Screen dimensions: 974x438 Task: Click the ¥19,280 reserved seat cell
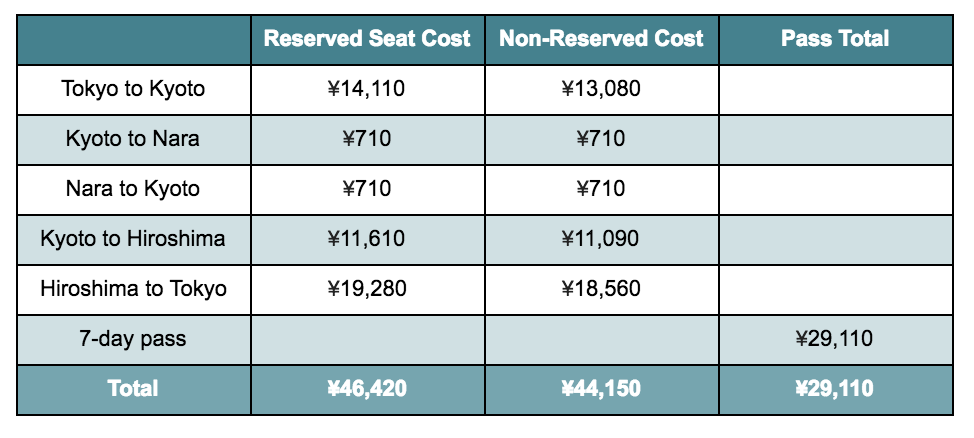point(368,290)
